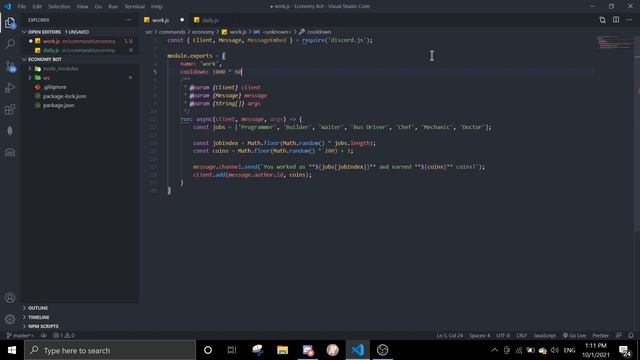Open the Run menu
The width and height of the screenshot is (640, 360).
(113, 7)
